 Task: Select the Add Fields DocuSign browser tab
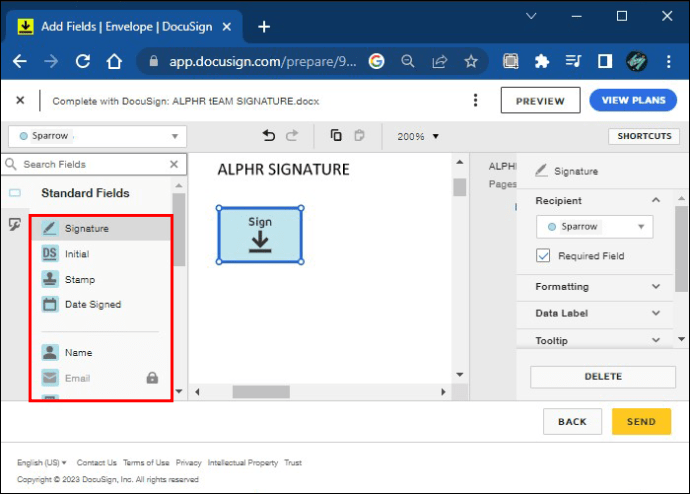123,27
